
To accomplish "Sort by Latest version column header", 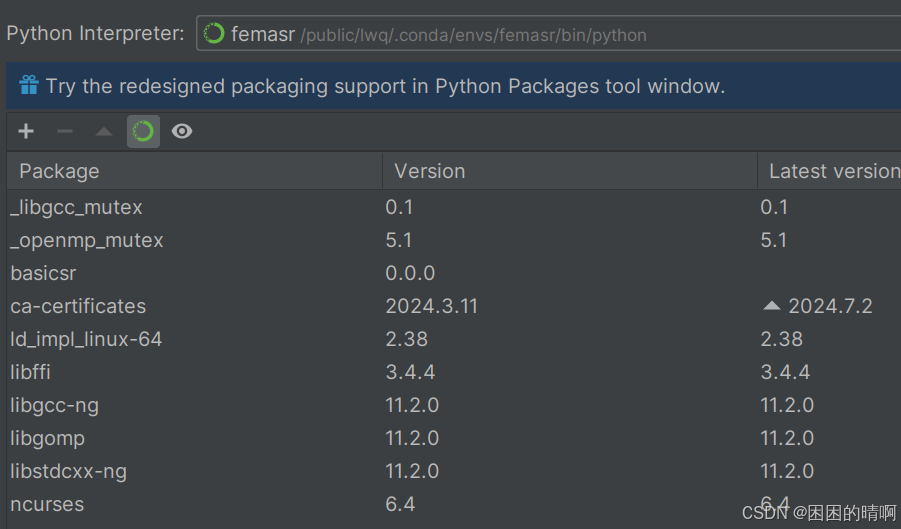I will point(830,171).
